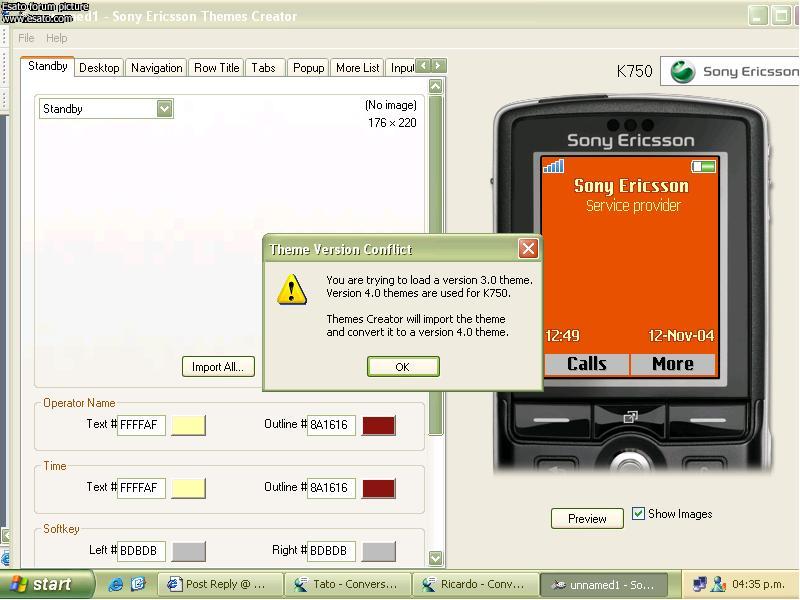The height and width of the screenshot is (600, 800).
Task: Maximize the Themes Creator window
Action: (781, 16)
